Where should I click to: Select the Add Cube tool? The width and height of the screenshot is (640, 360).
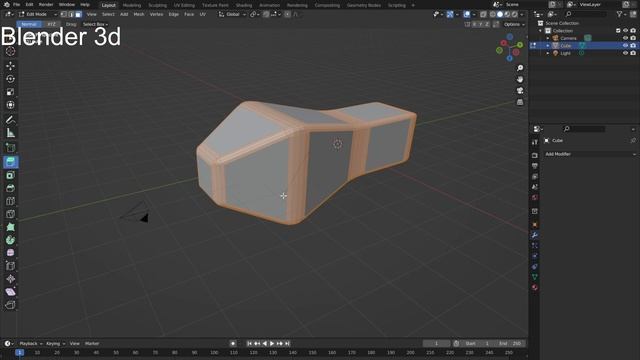tap(11, 148)
